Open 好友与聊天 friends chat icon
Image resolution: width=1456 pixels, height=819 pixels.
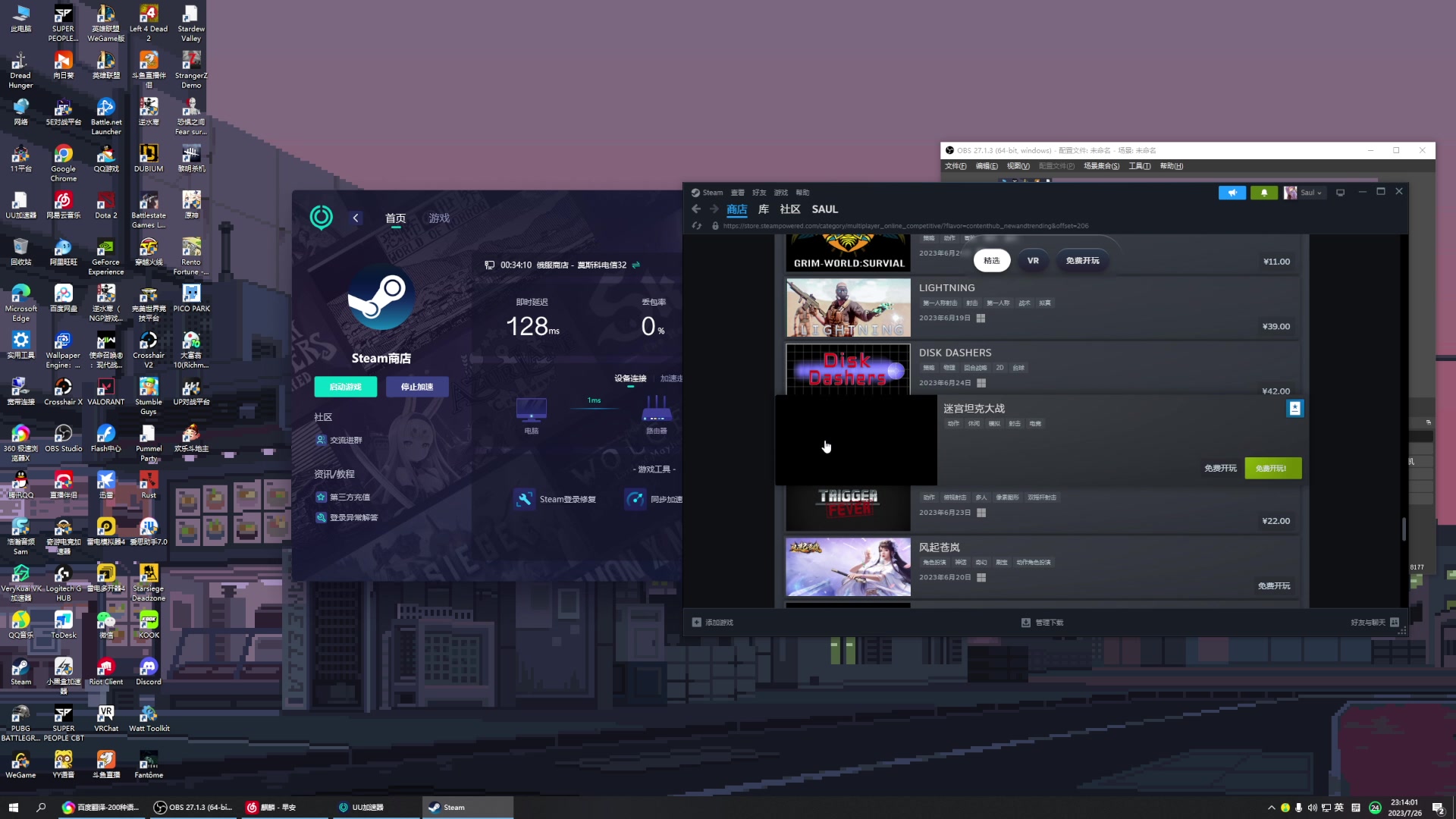pyautogui.click(x=1394, y=623)
